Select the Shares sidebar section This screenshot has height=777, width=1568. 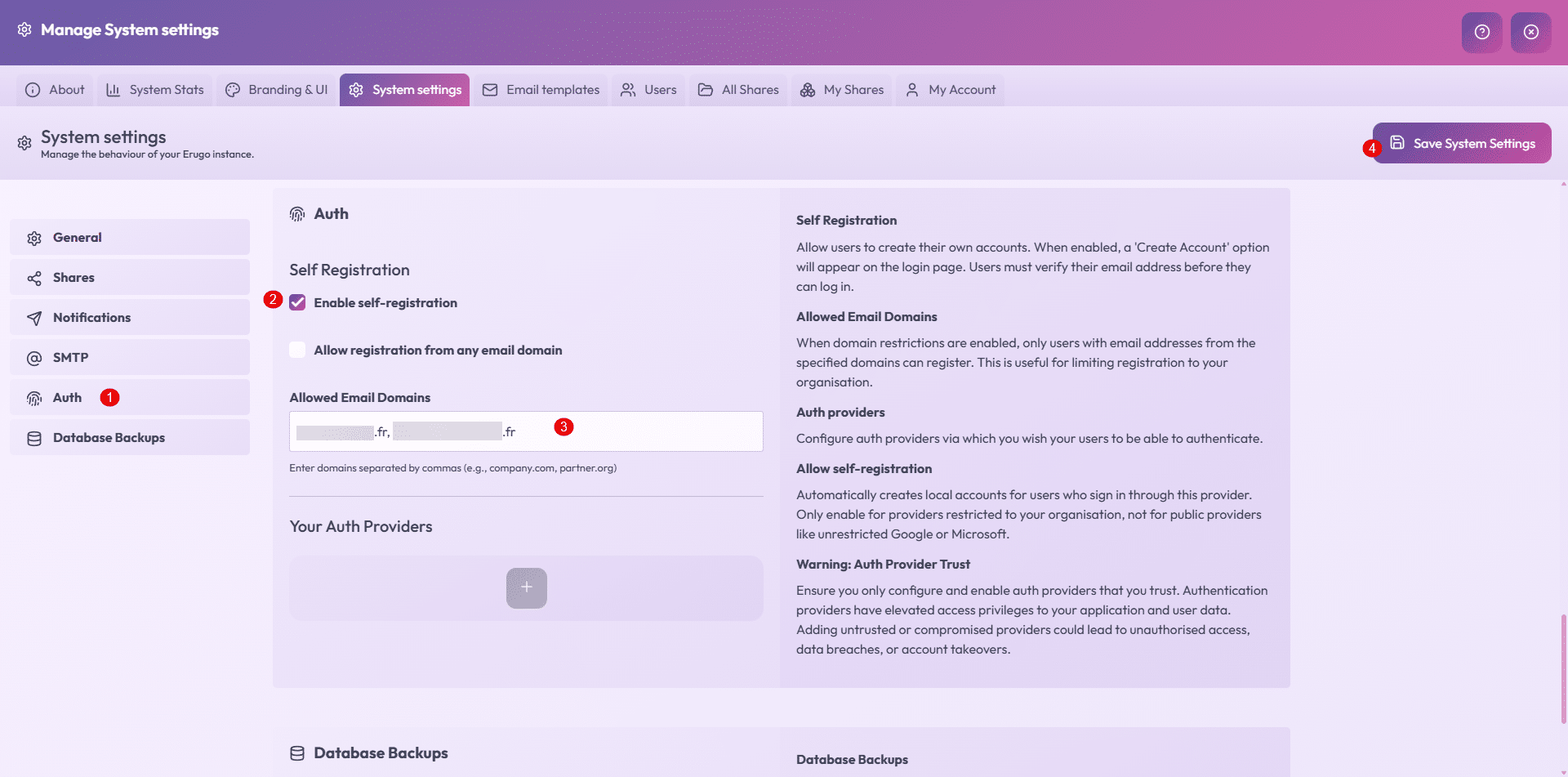(x=130, y=278)
